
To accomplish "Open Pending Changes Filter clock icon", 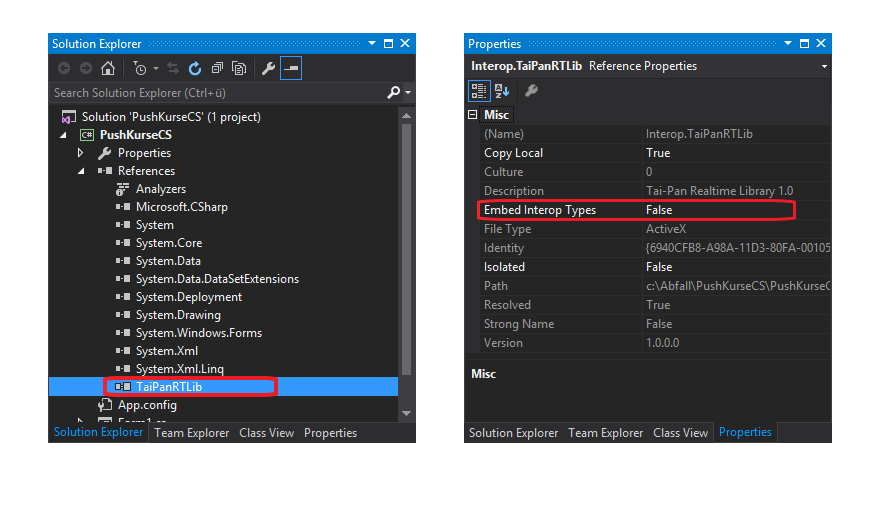I will [x=140, y=68].
